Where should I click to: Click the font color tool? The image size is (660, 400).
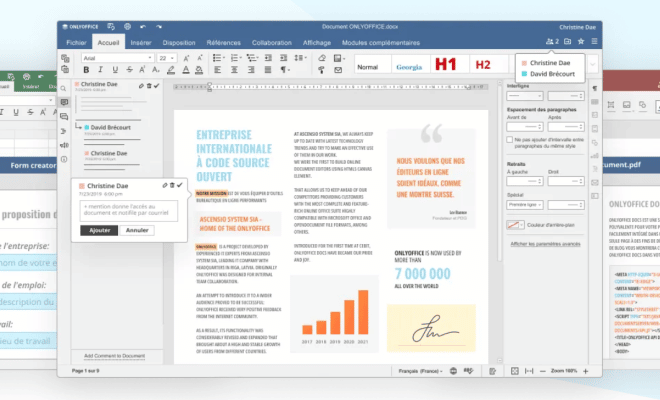(x=186, y=70)
